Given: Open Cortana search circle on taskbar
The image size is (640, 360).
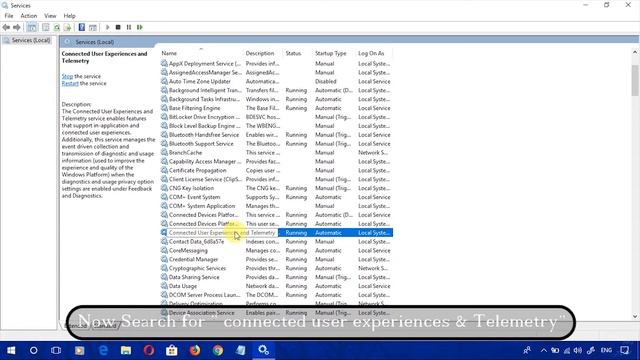Looking at the screenshot, I should [33, 350].
